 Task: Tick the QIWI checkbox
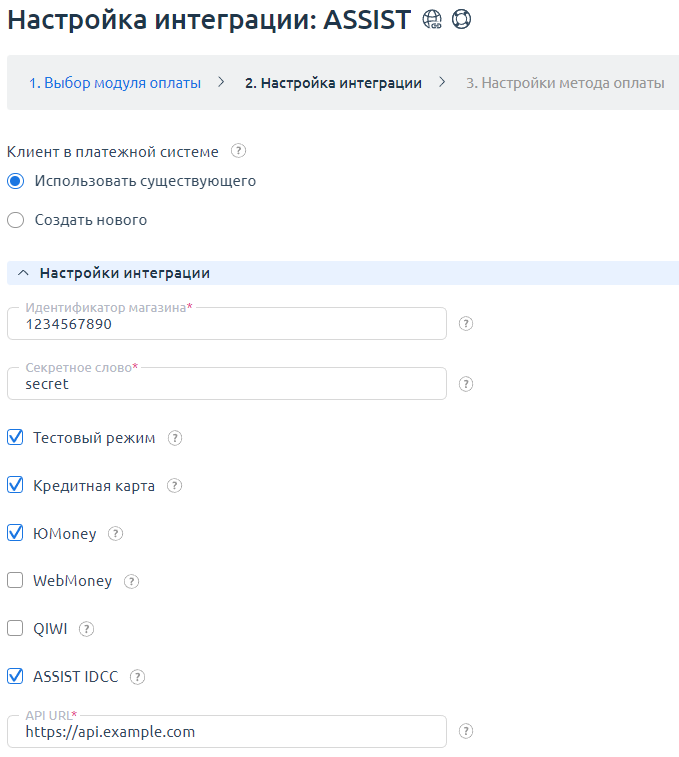(x=15, y=628)
